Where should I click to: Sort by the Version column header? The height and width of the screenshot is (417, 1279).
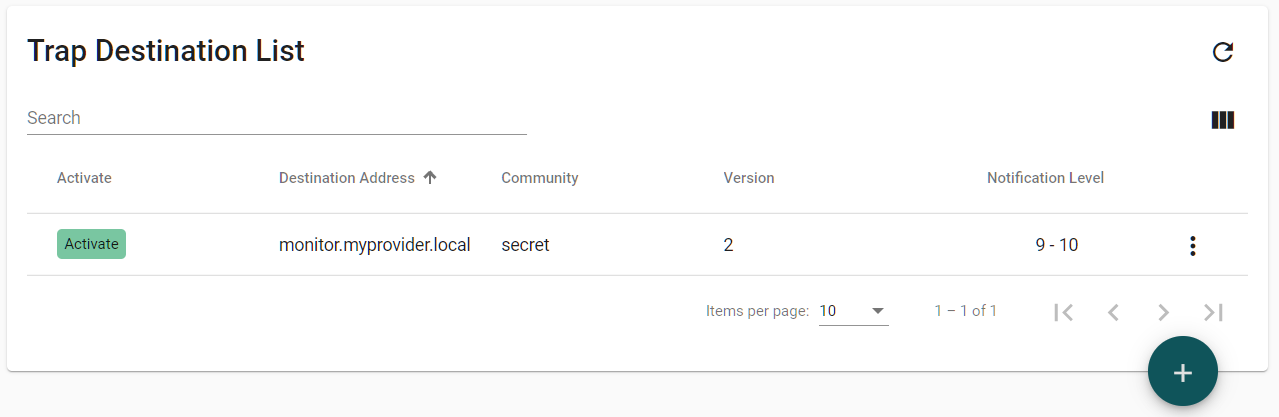point(749,178)
